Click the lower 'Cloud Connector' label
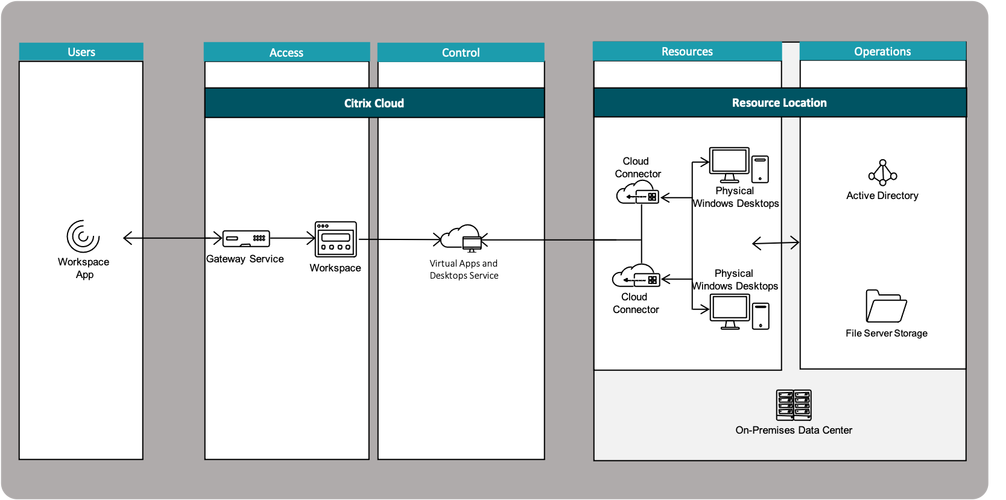The width and height of the screenshot is (1006, 500). 635,303
